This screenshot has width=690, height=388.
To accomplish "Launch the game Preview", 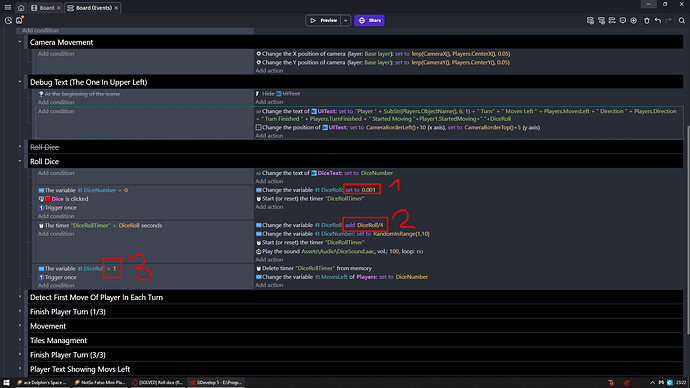I will (323, 20).
